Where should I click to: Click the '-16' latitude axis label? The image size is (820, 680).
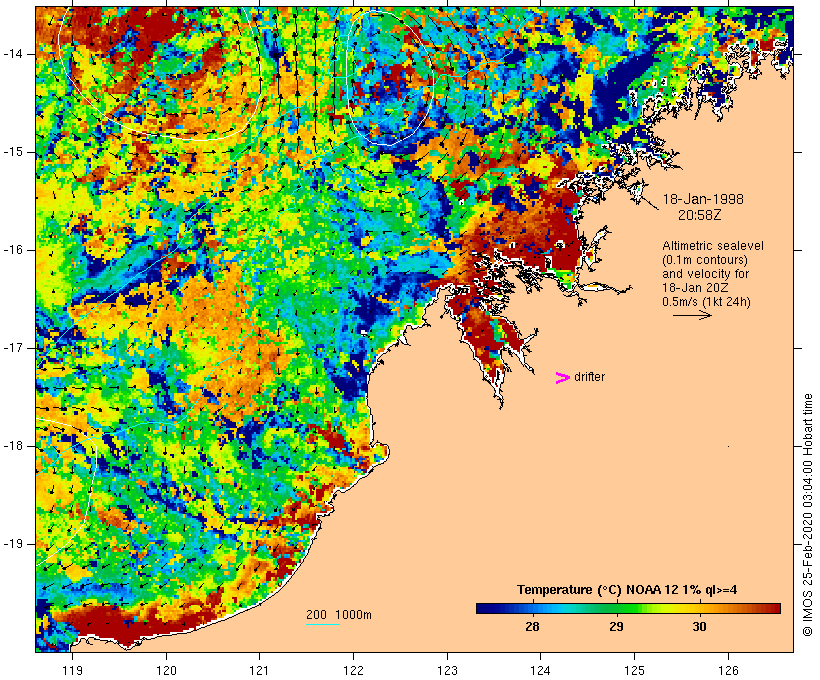13,250
